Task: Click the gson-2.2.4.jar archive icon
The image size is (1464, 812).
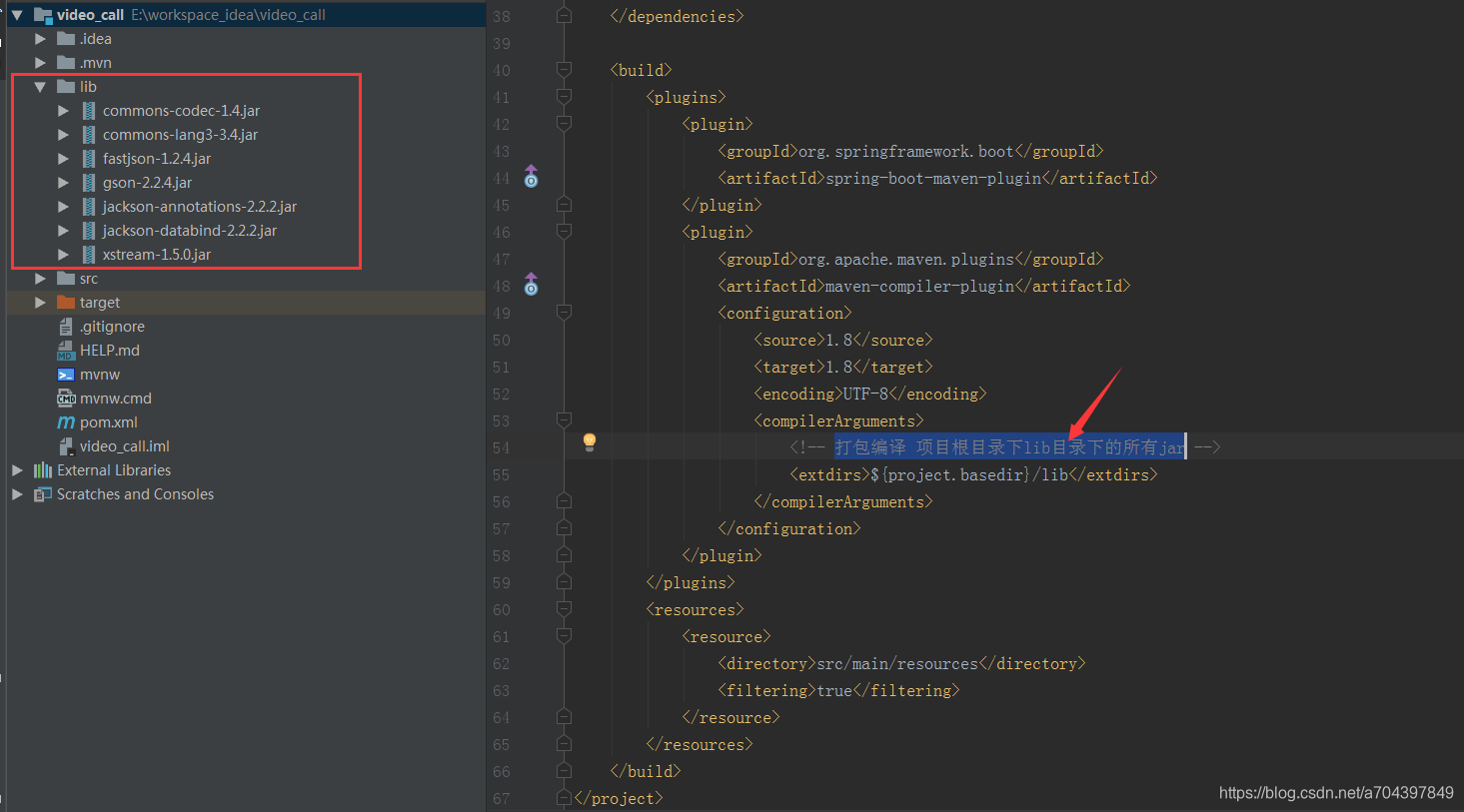Action: click(89, 183)
